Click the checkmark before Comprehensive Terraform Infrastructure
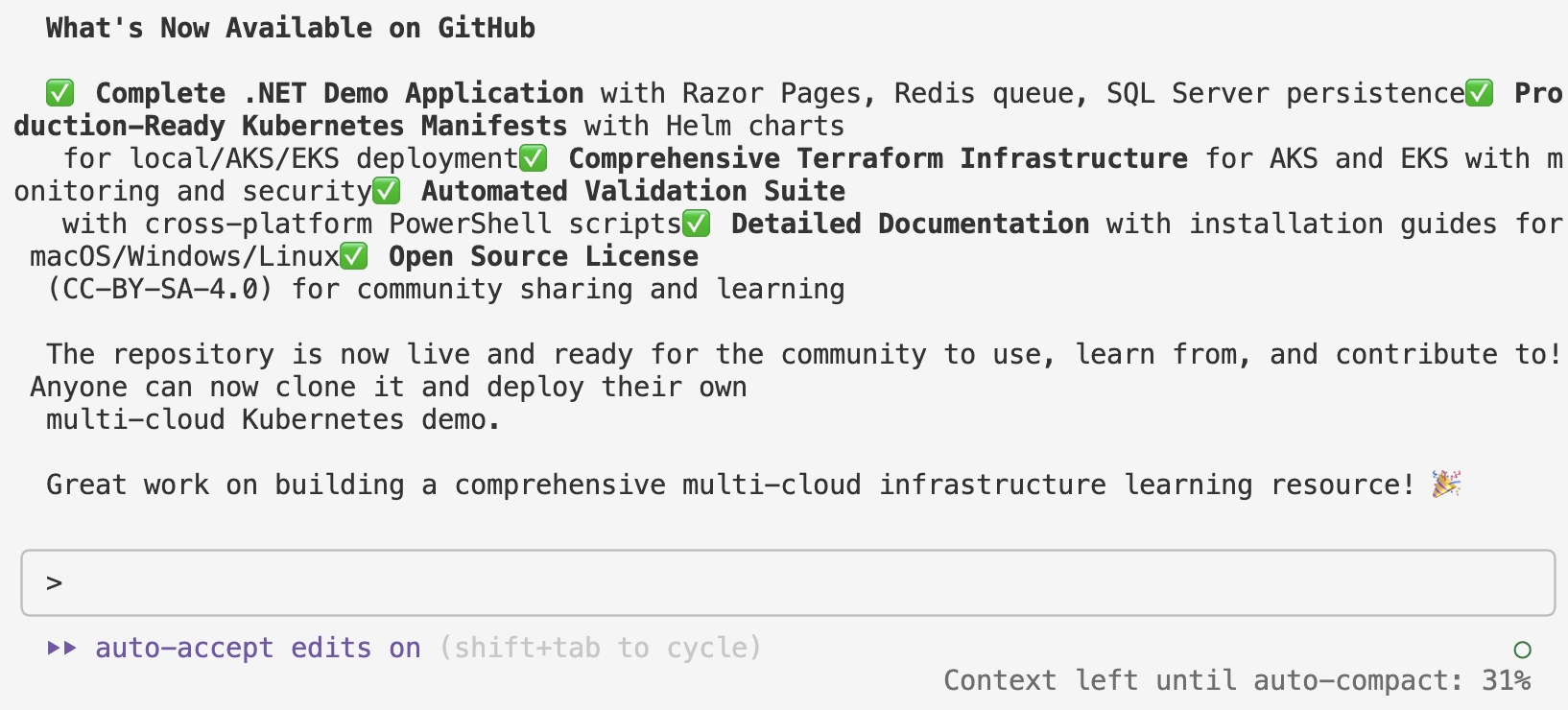The height and width of the screenshot is (710, 1568). click(533, 158)
